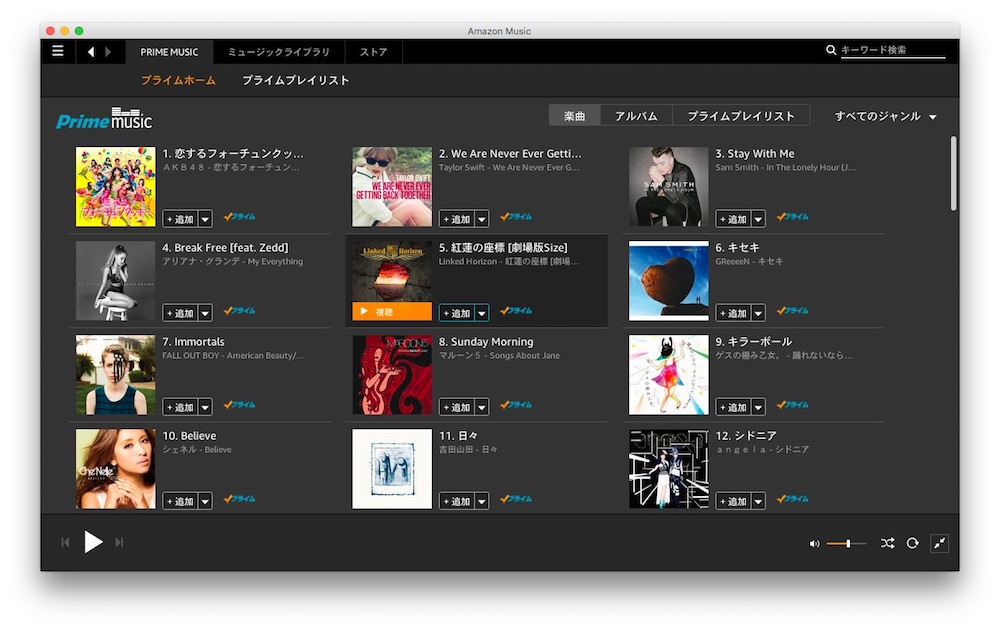The height and width of the screenshot is (629, 1000).
Task: Open the ストア tab
Action: (x=373, y=52)
